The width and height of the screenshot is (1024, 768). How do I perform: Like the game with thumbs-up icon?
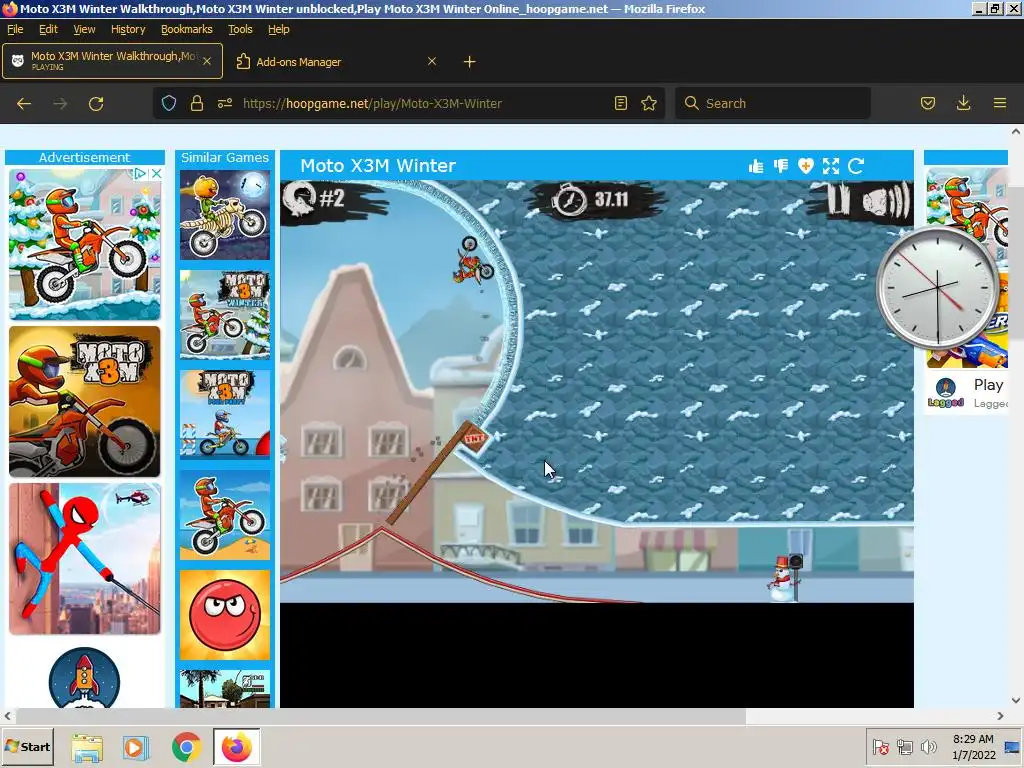(756, 167)
